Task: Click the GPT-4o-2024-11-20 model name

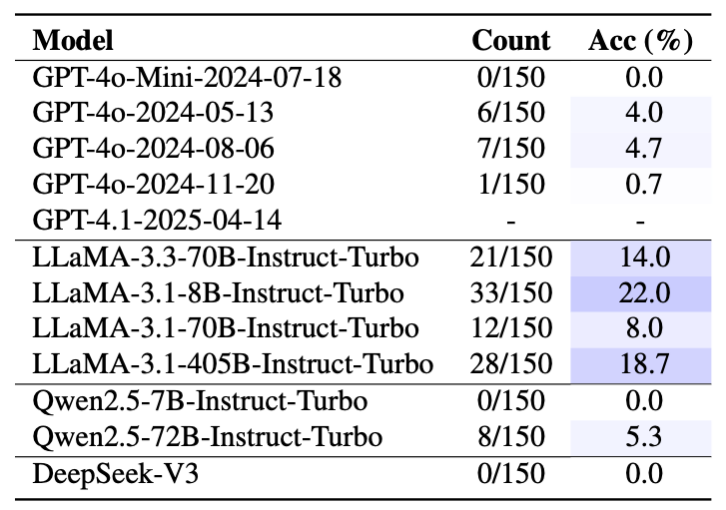Action: (x=153, y=184)
